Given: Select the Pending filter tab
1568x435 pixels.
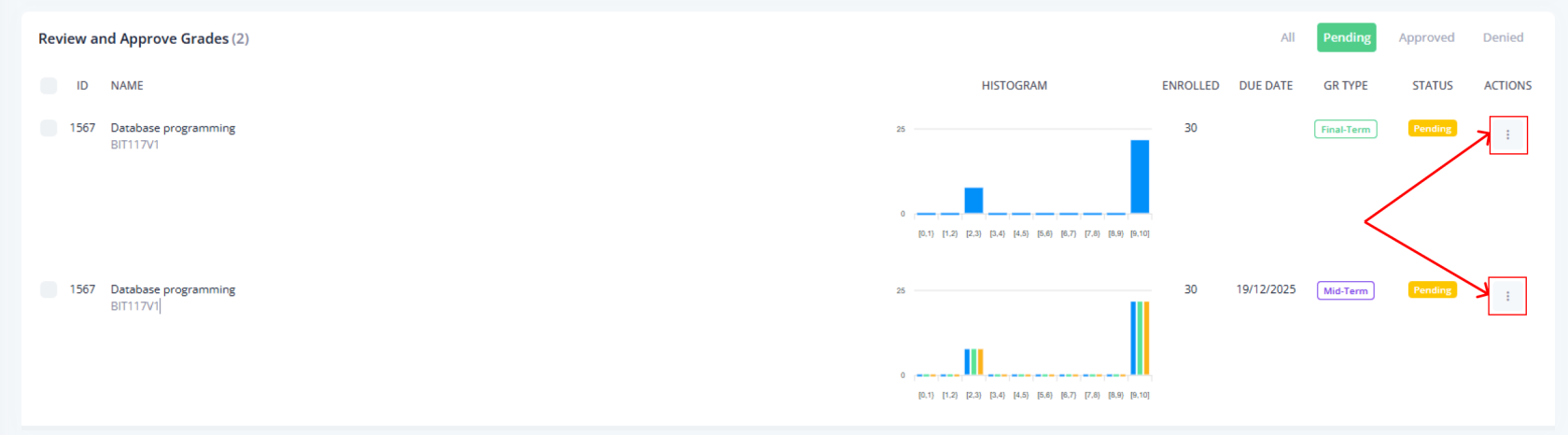Looking at the screenshot, I should tap(1346, 37).
